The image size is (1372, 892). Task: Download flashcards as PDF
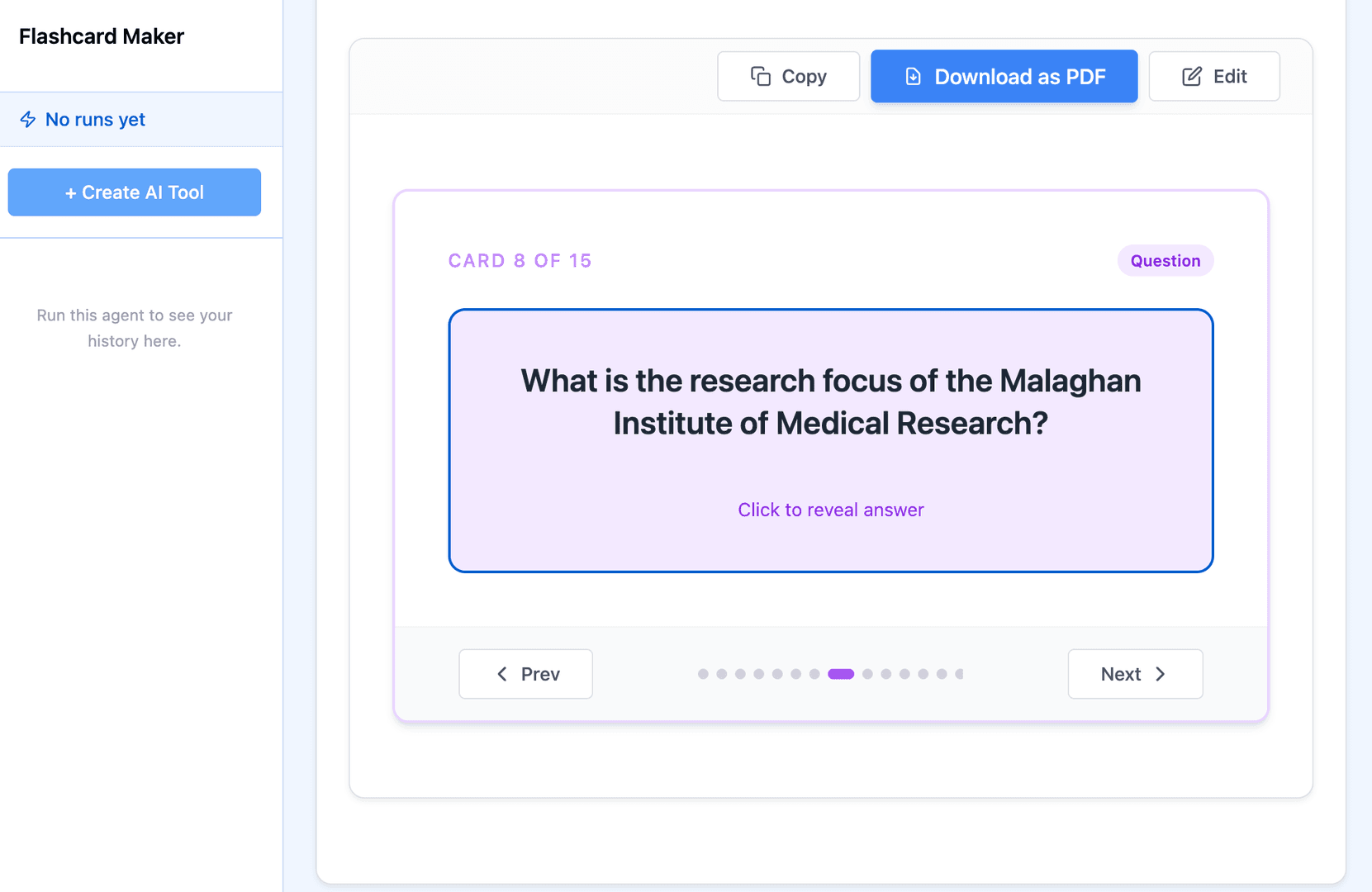click(1004, 76)
